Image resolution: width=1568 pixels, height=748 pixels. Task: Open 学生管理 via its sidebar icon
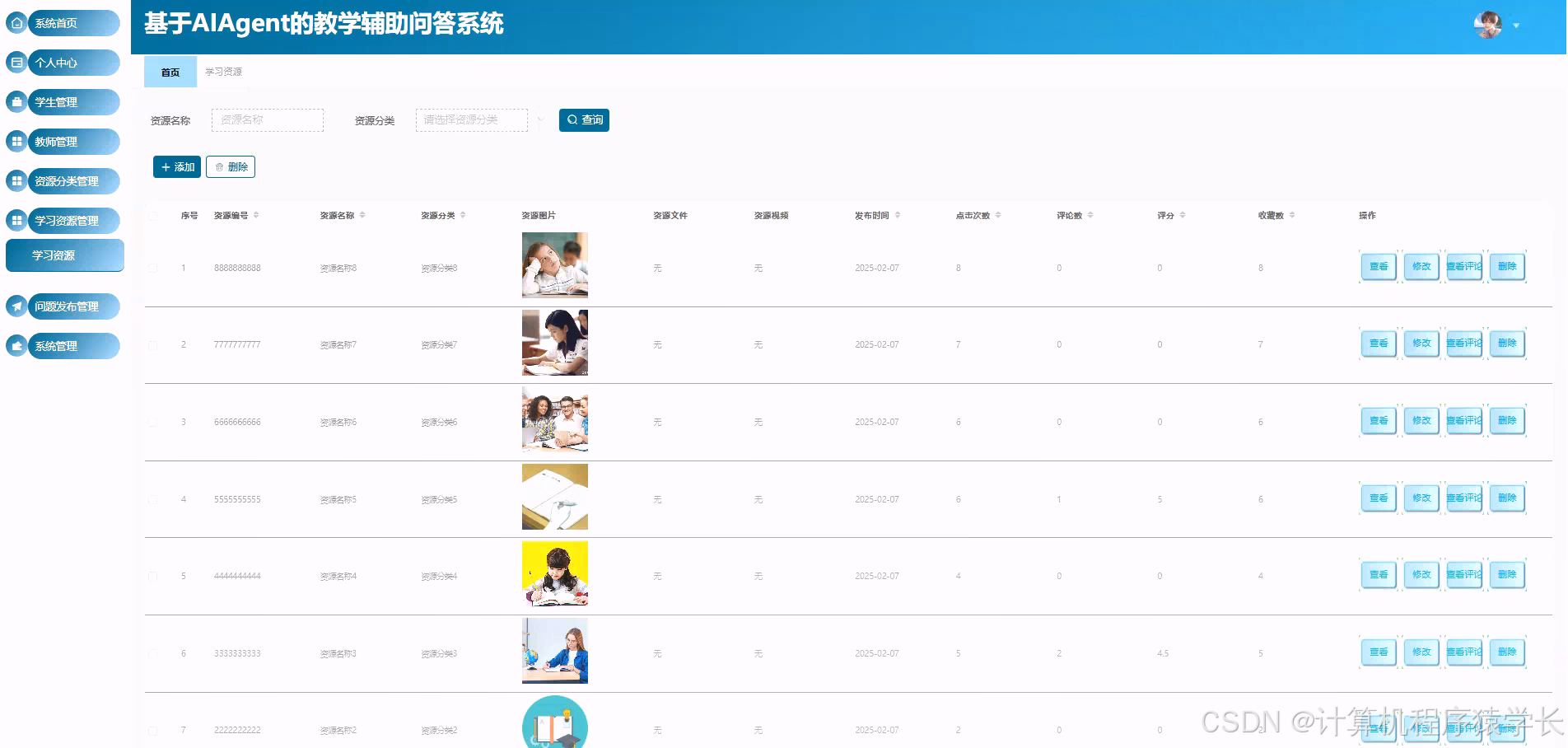coord(16,102)
